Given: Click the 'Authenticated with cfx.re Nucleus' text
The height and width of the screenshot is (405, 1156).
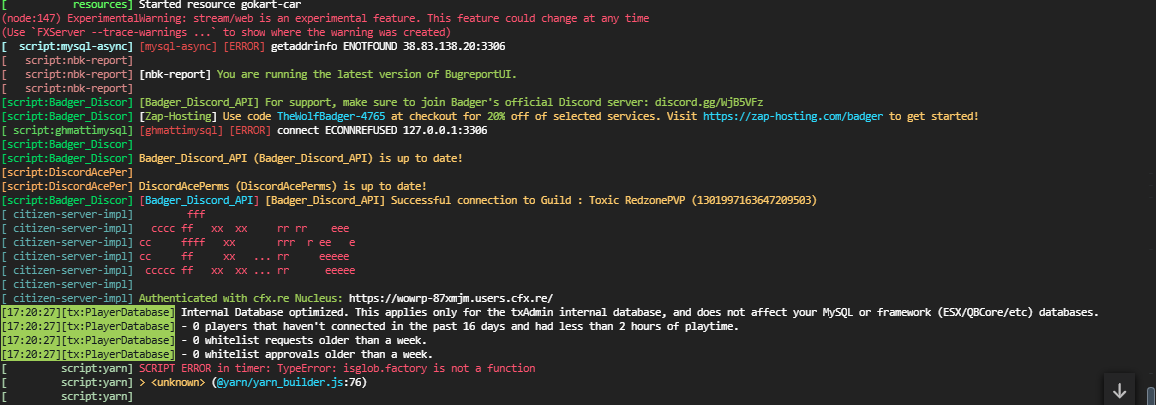Looking at the screenshot, I should 240,299.
